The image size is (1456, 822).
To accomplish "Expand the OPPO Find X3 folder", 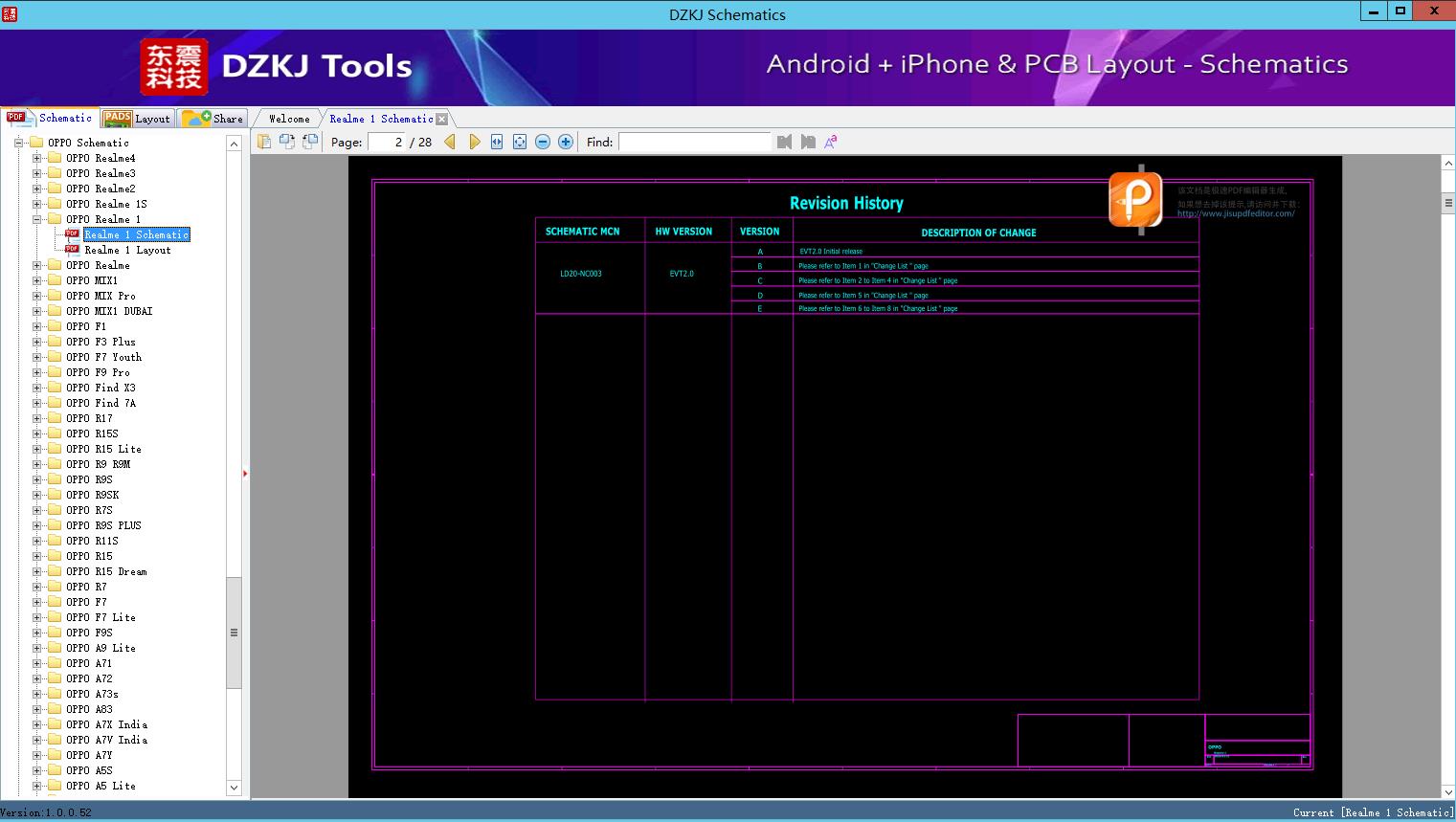I will coord(36,388).
